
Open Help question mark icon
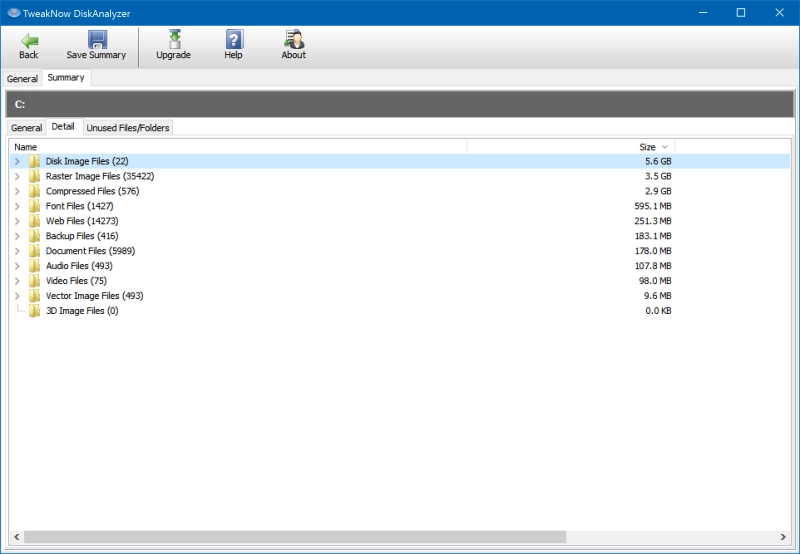click(x=234, y=39)
